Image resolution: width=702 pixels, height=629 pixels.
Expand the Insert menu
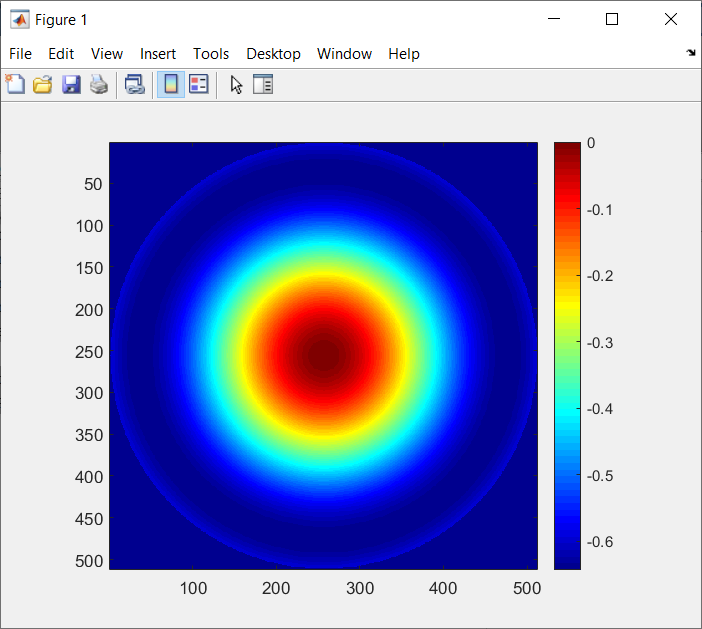(158, 54)
